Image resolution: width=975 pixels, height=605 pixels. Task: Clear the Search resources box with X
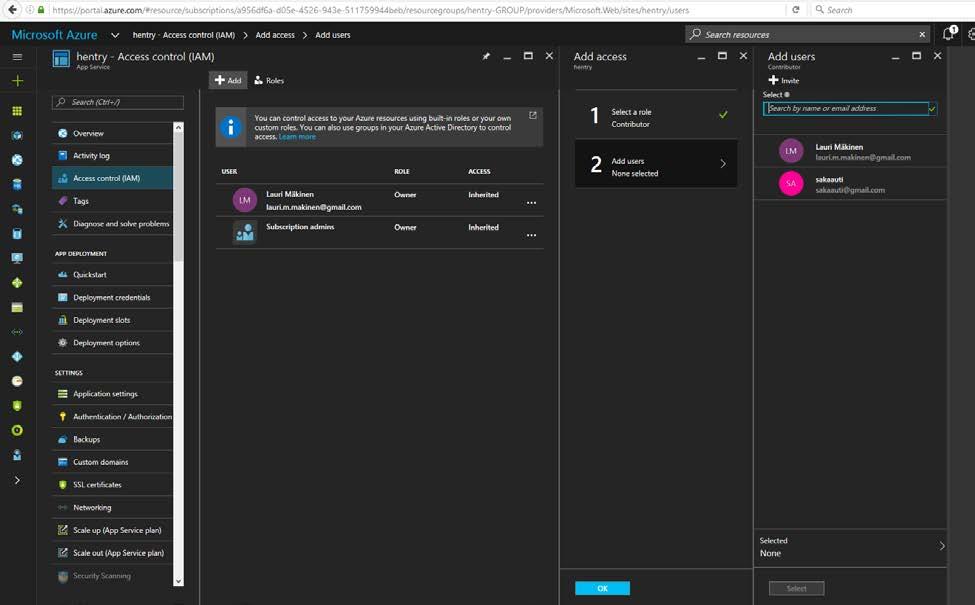click(x=922, y=34)
